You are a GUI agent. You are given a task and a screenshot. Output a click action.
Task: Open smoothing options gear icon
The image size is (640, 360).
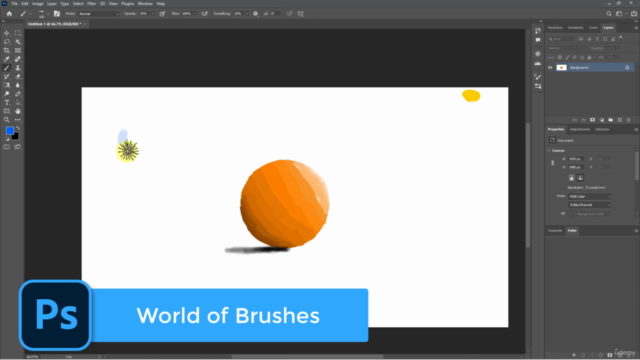click(x=256, y=13)
